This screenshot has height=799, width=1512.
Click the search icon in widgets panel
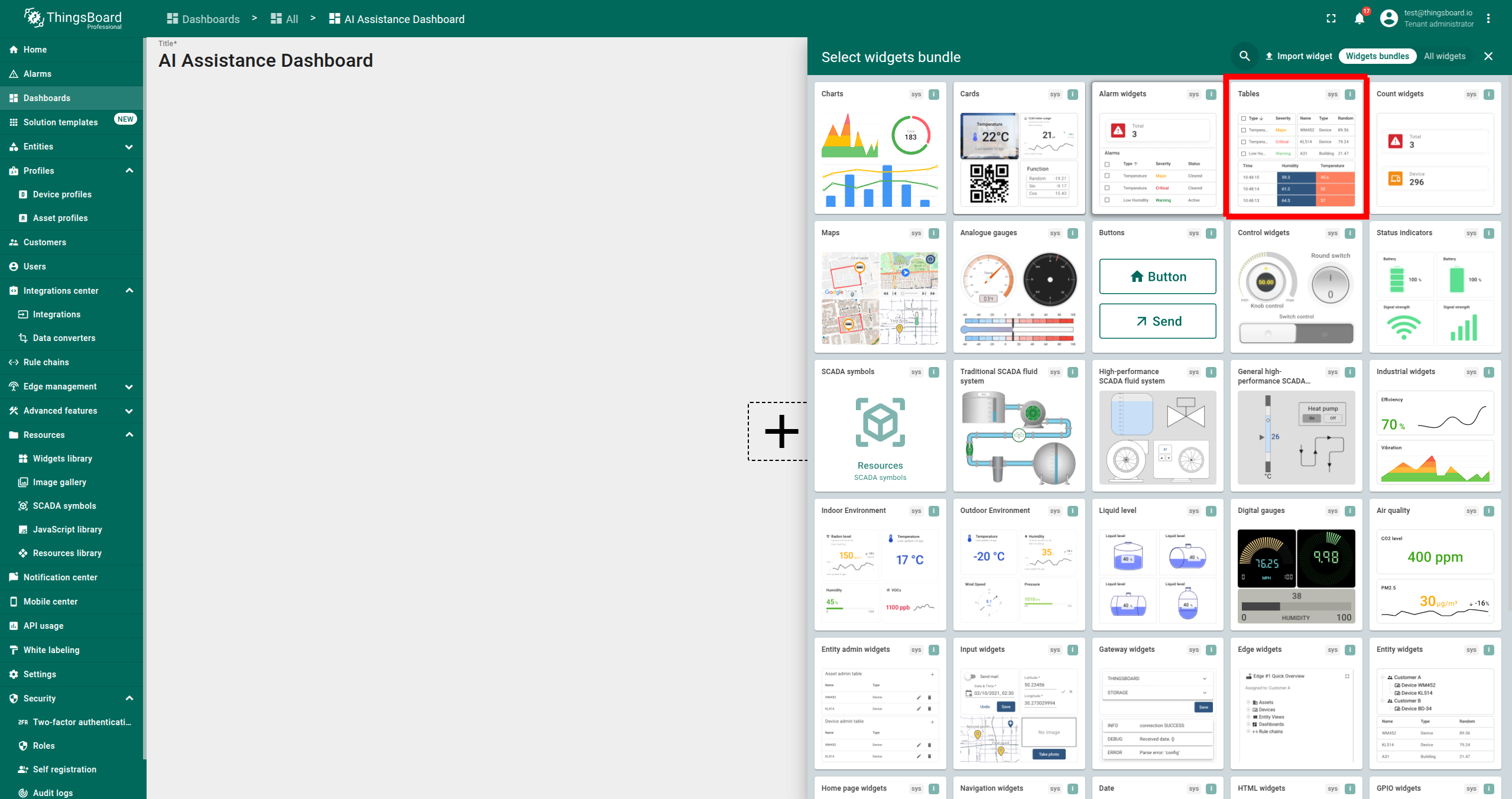click(x=1244, y=56)
